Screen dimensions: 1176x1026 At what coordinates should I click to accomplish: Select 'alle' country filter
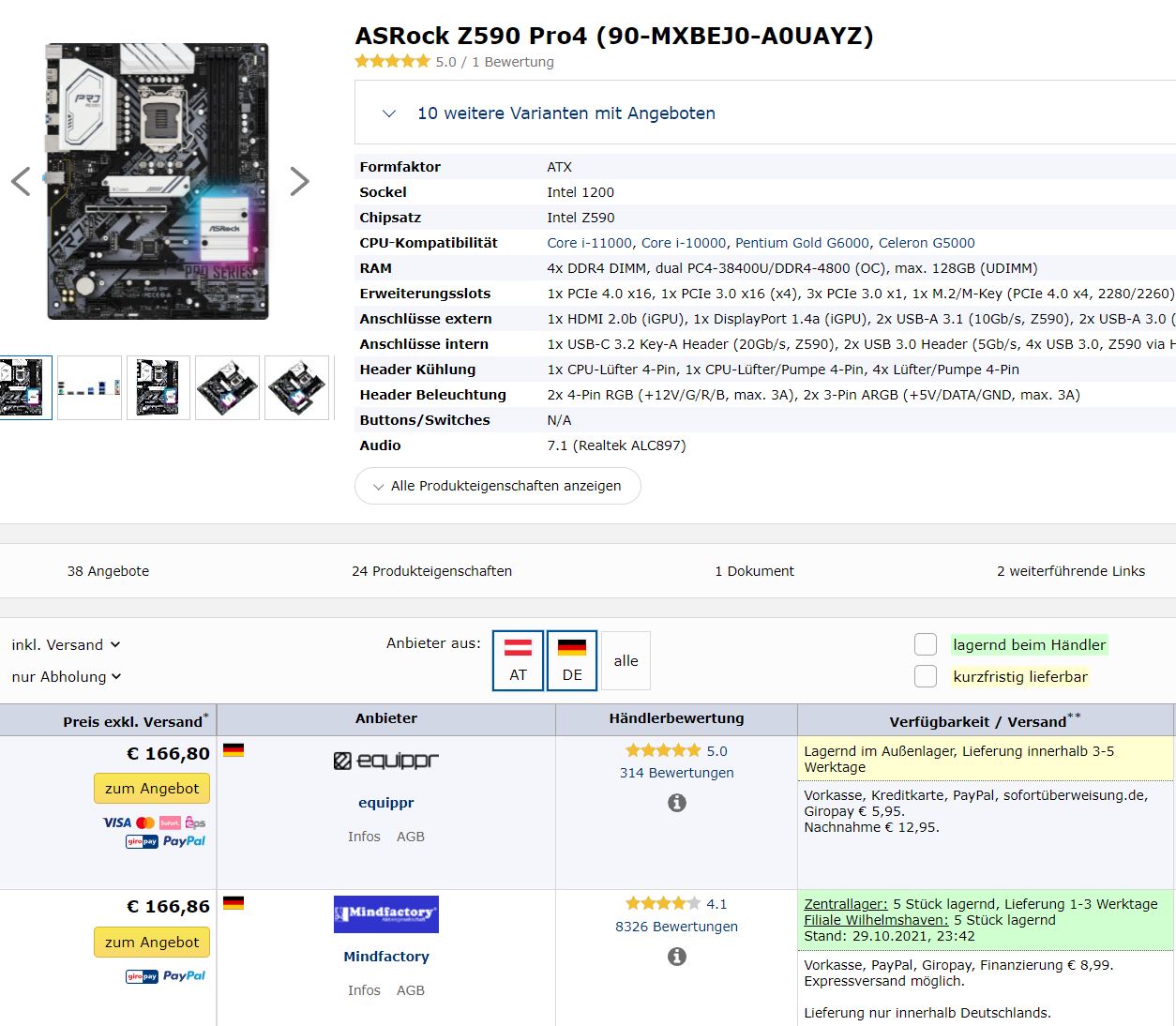(x=626, y=661)
